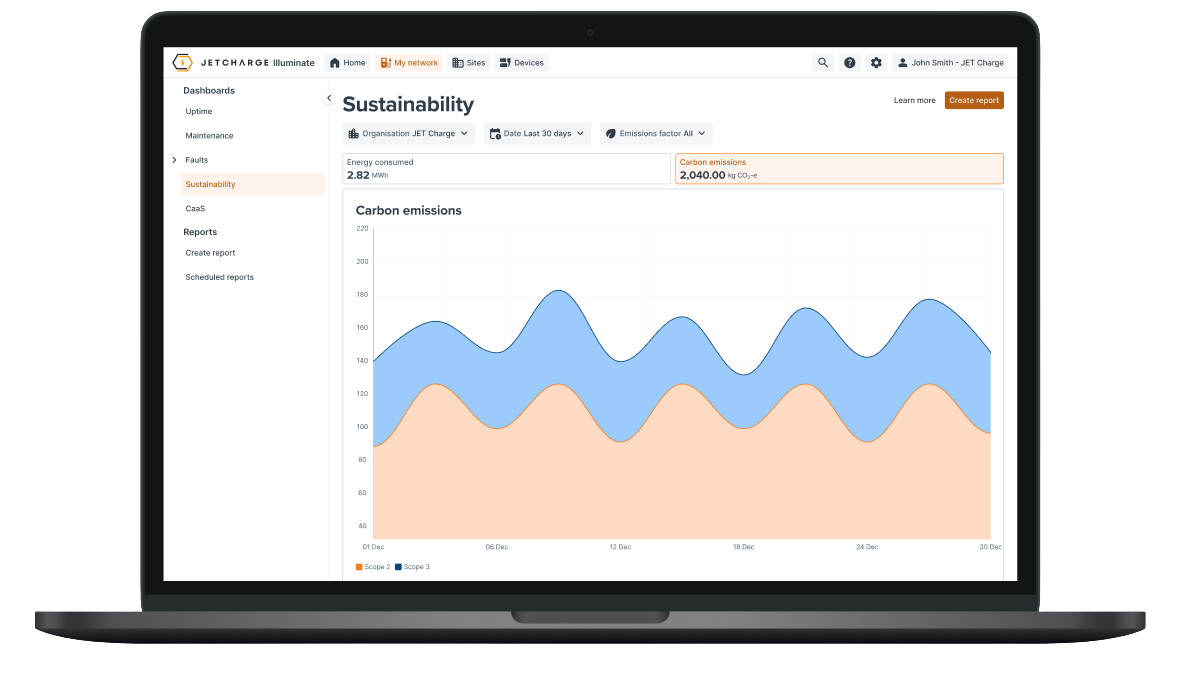This screenshot has width=1178, height=676.
Task: Click the Create report orange button
Action: [974, 101]
